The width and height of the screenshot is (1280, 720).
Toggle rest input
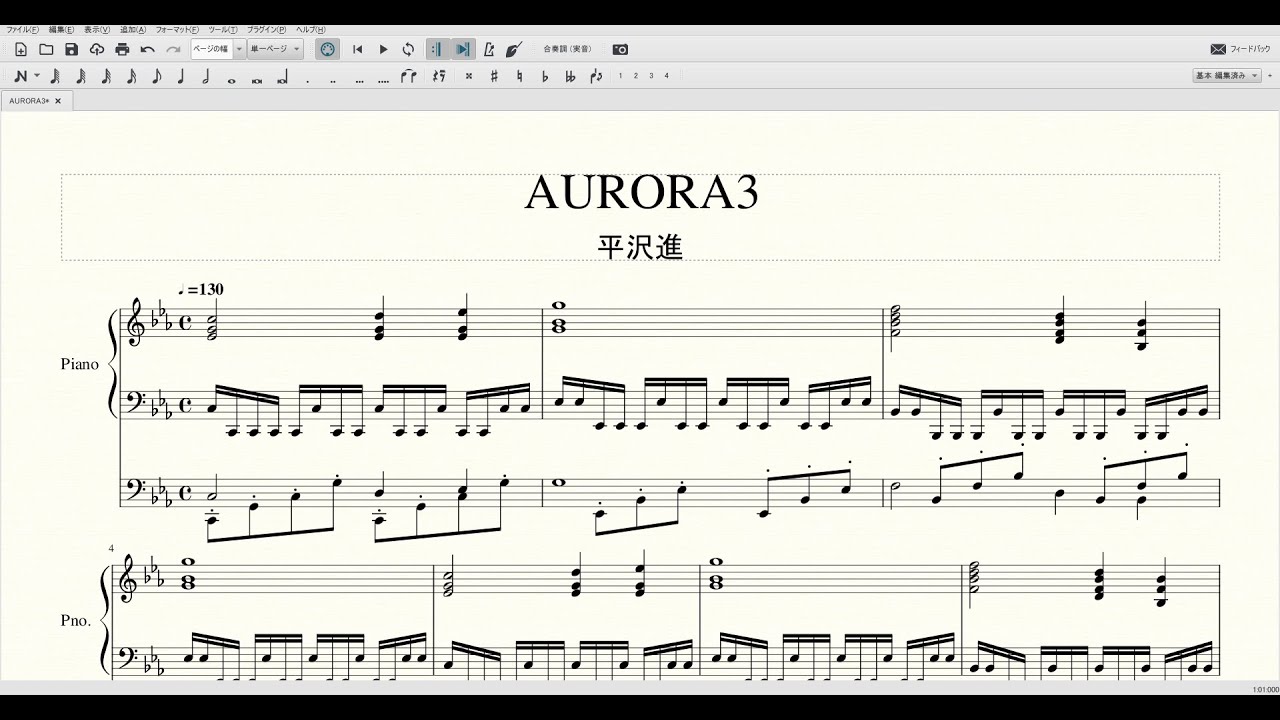(x=438, y=76)
